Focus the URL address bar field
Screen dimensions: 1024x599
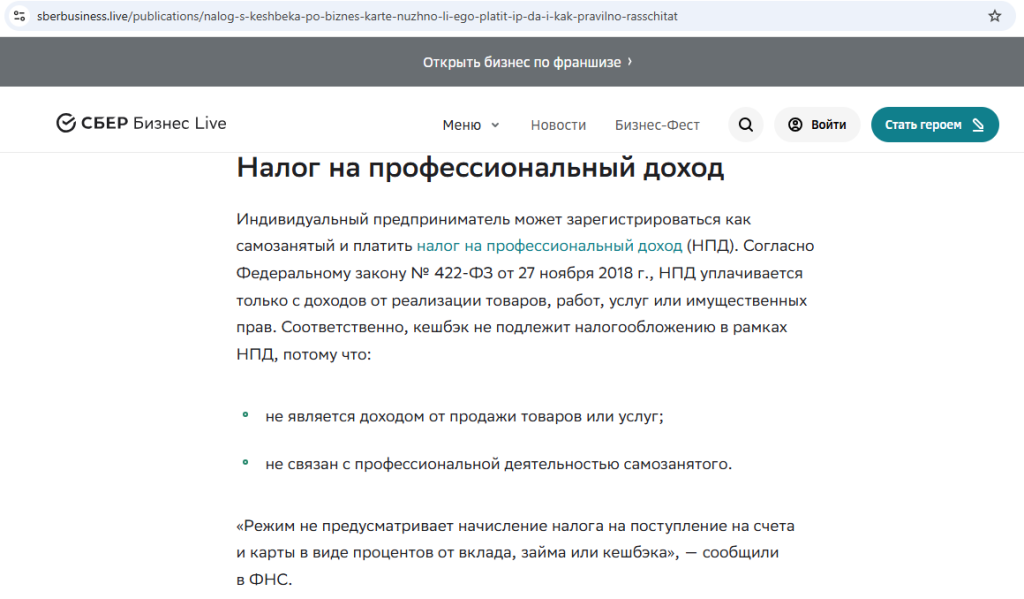click(x=500, y=16)
